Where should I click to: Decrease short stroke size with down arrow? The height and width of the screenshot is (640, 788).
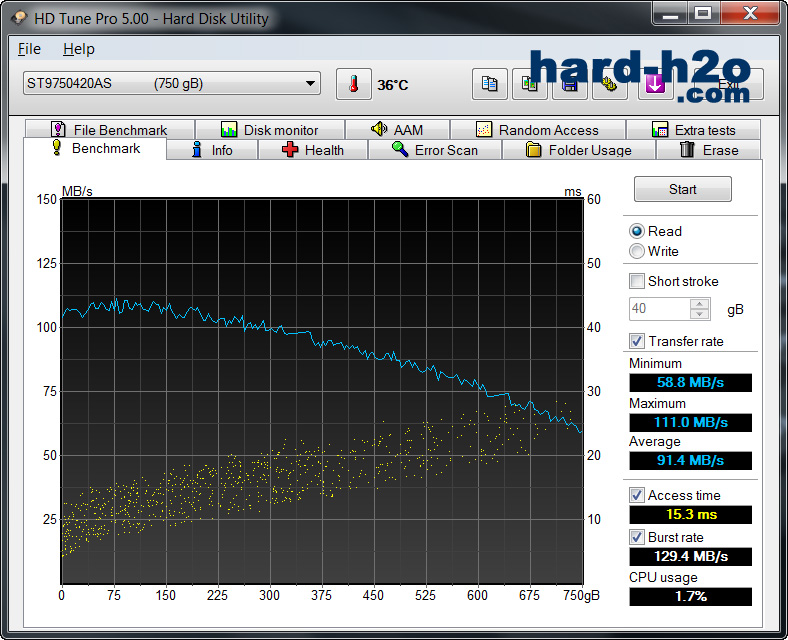700,314
